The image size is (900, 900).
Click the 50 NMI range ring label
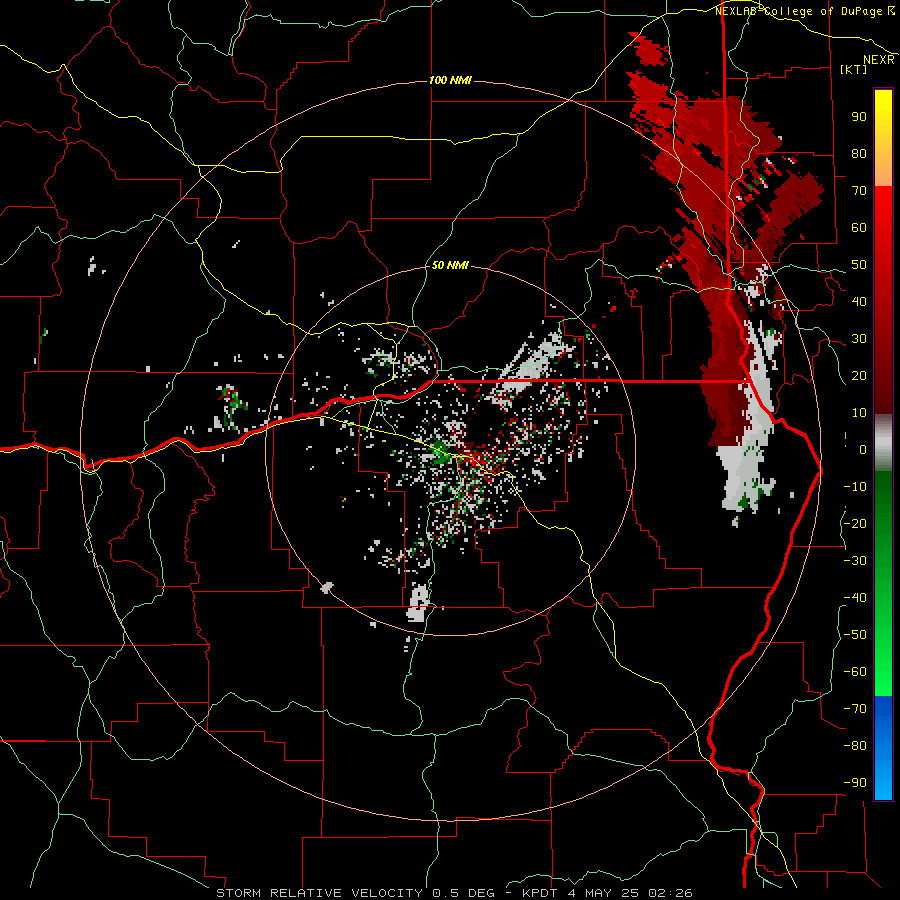click(x=451, y=265)
